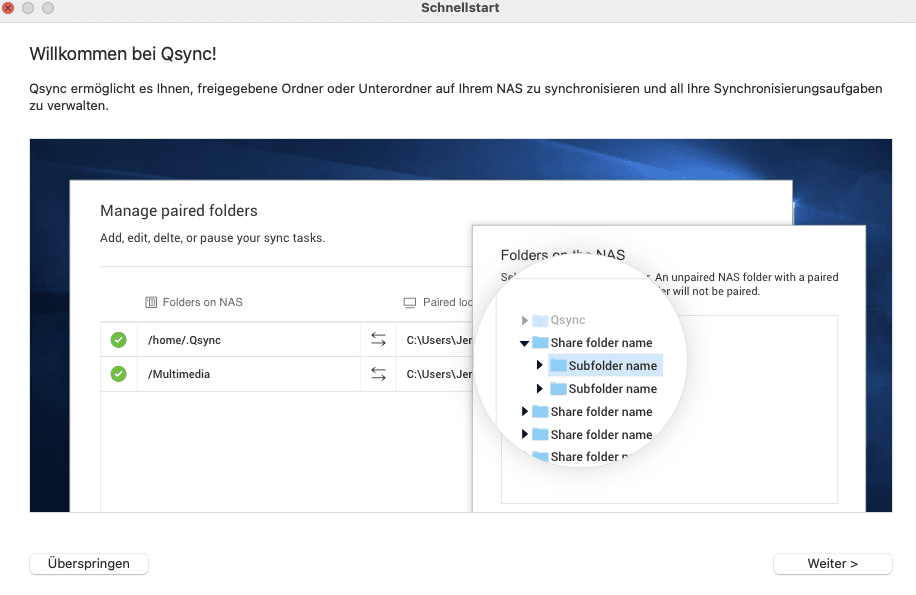Expand the unhighlighted Subfolder name arrow
The image size is (916, 595).
click(540, 388)
